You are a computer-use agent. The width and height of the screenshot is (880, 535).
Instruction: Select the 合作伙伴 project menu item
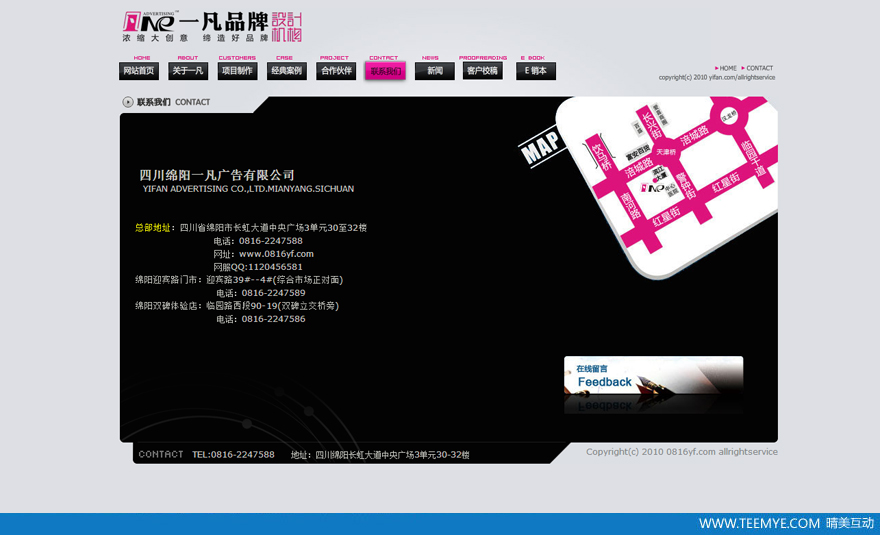336,71
